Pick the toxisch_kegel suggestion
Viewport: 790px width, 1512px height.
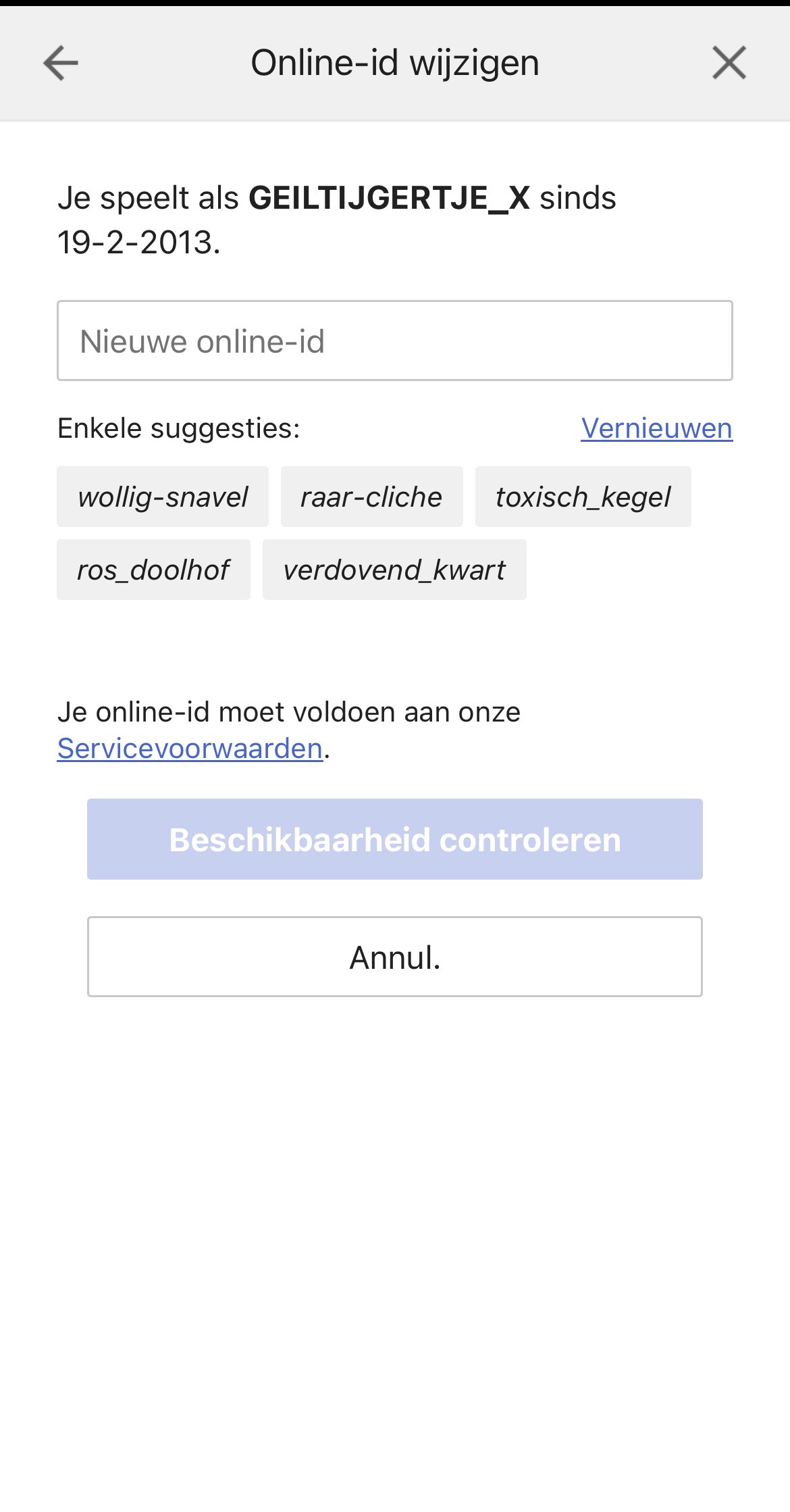(583, 497)
